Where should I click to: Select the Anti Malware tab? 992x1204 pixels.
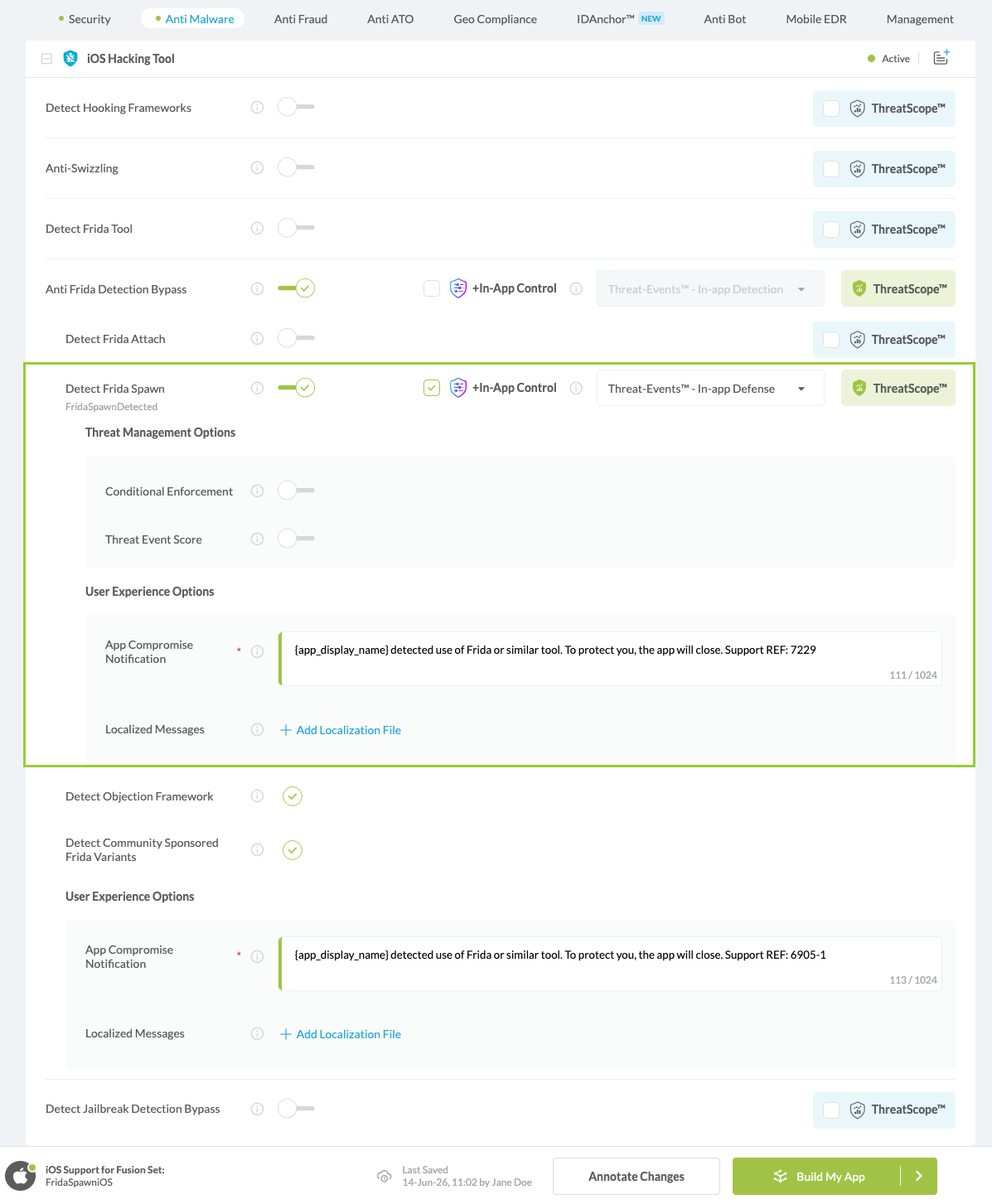[193, 18]
